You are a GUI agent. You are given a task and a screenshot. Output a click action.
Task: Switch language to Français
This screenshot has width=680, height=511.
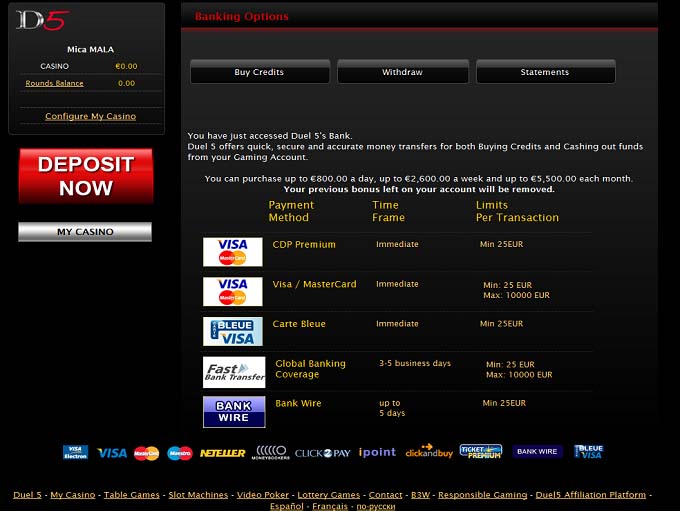(330, 506)
